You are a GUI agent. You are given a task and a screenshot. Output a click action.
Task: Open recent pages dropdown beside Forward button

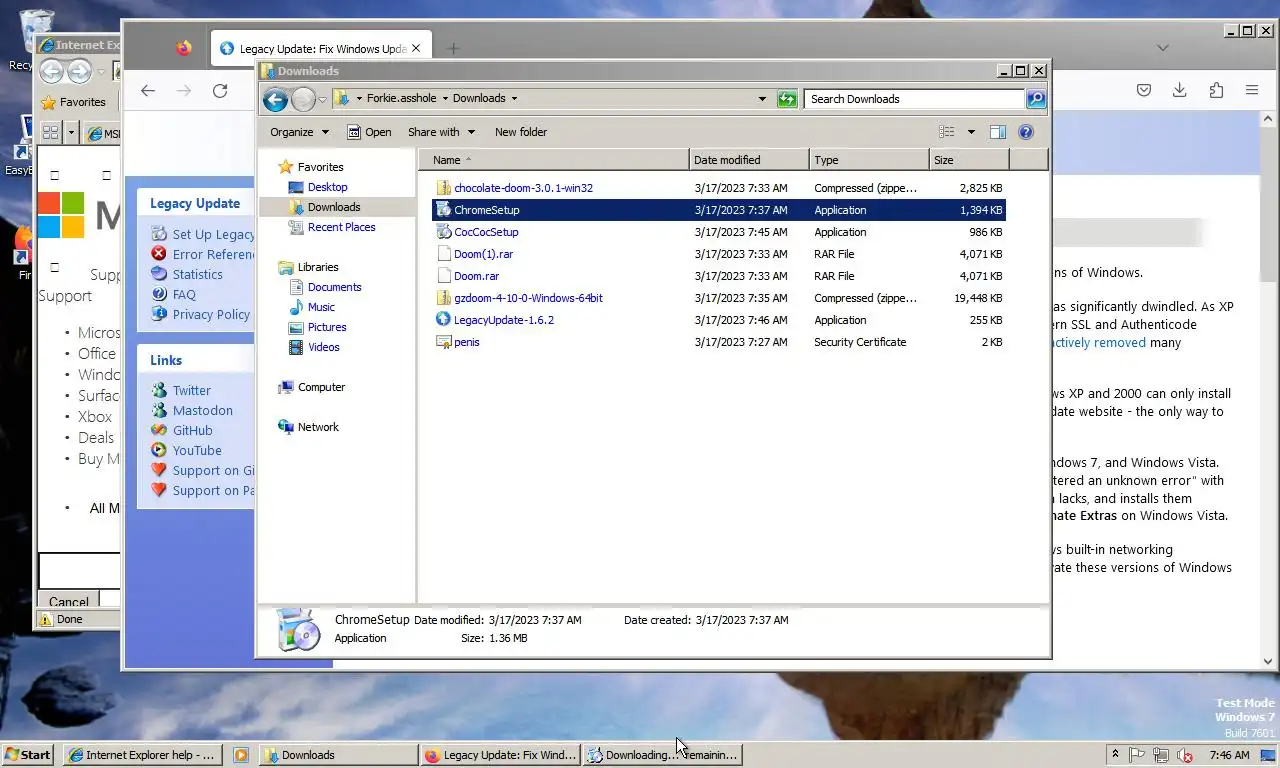pyautogui.click(x=322, y=100)
